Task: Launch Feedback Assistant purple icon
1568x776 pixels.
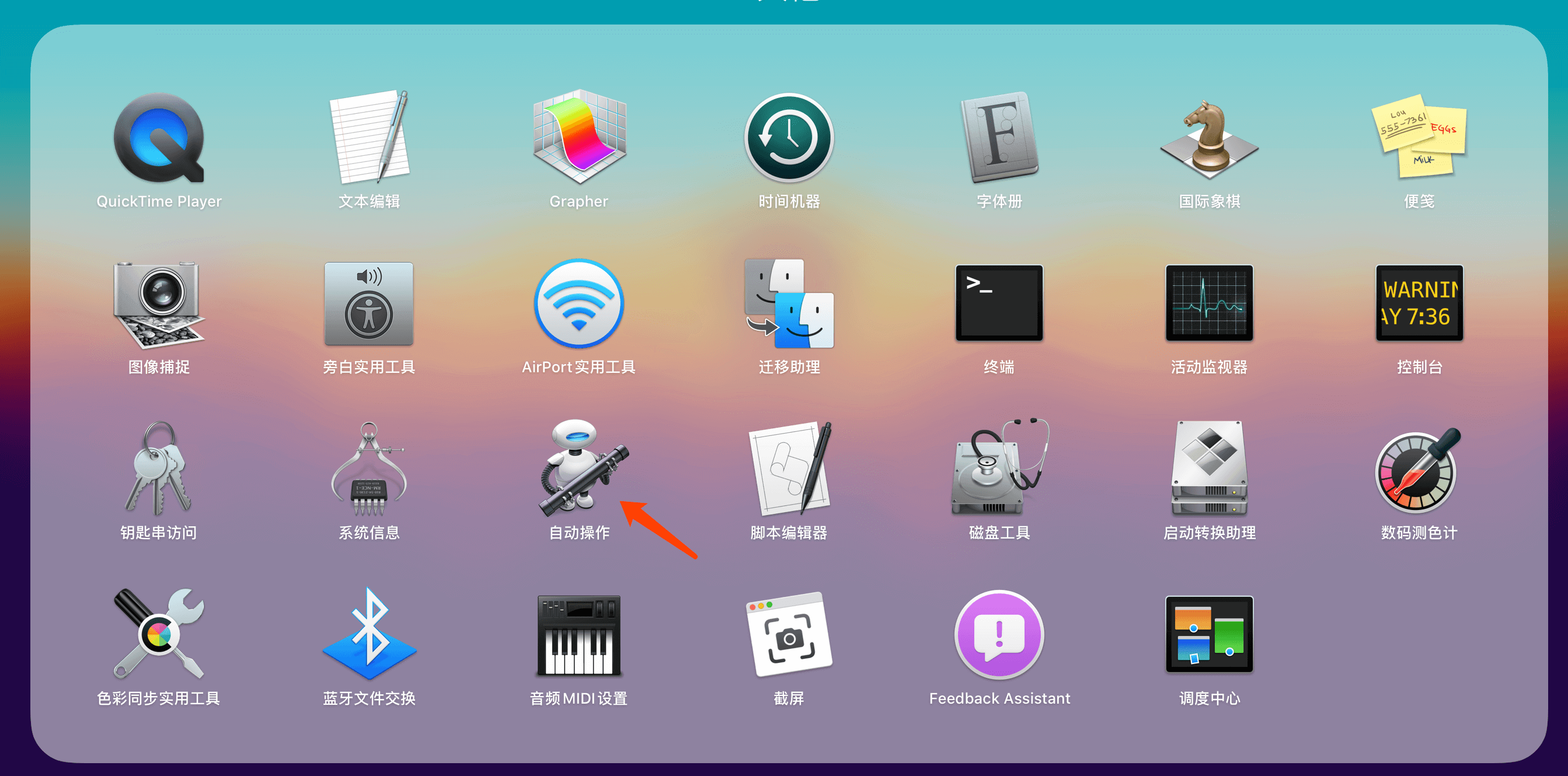Action: click(x=999, y=634)
